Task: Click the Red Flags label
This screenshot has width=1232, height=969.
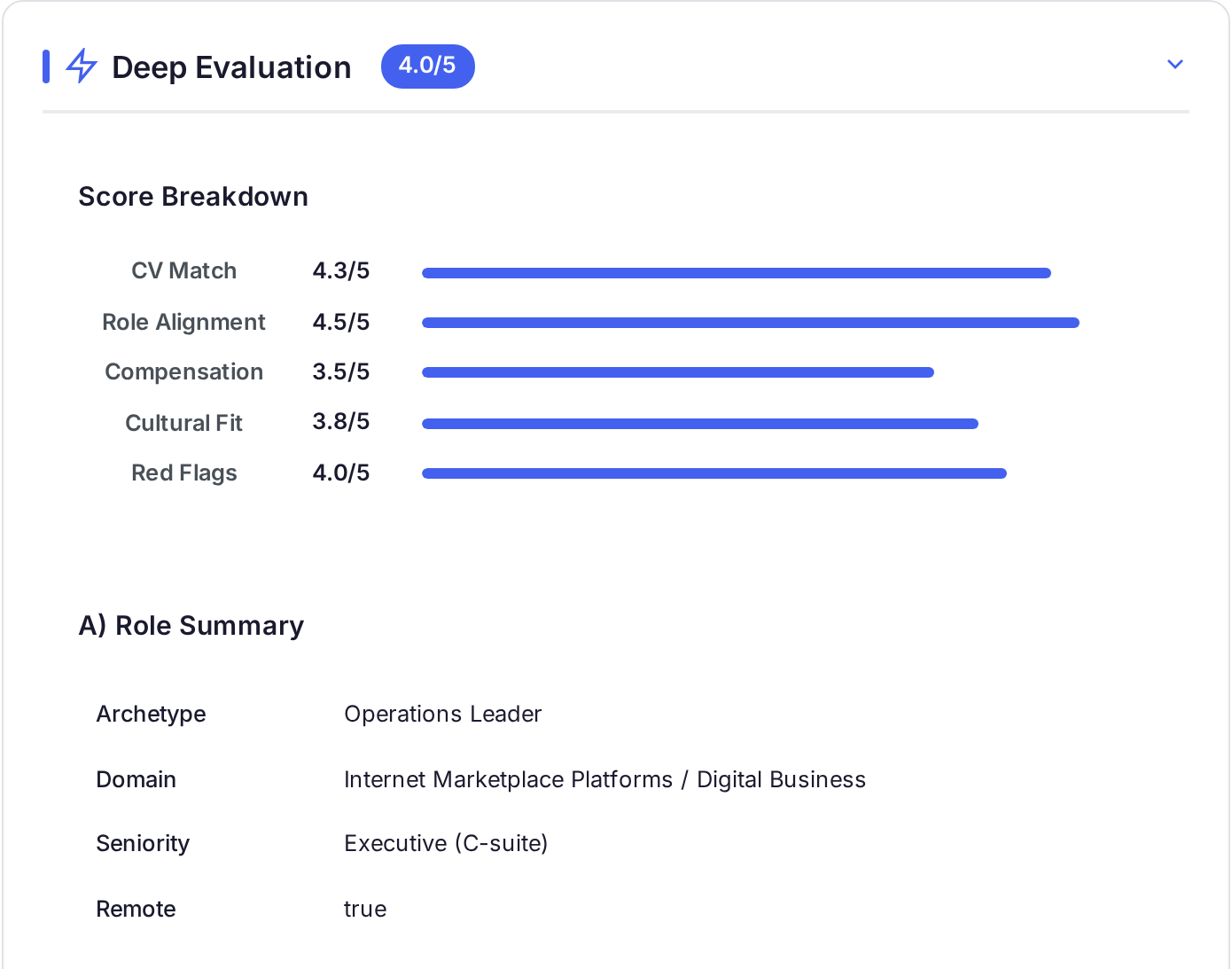Action: point(184,473)
